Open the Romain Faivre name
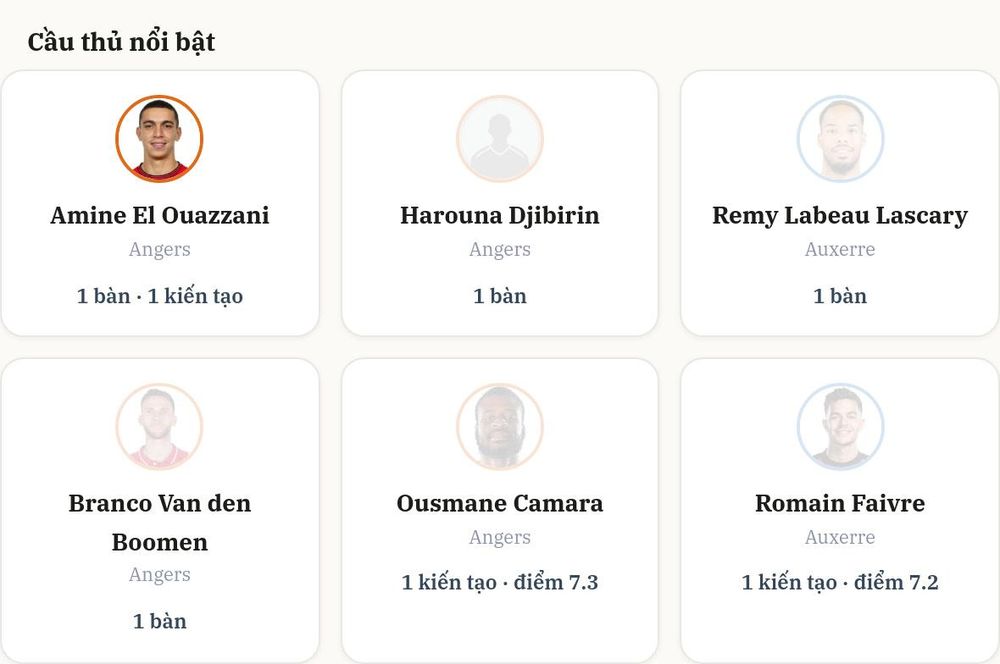This screenshot has height=664, width=1000. (x=840, y=503)
